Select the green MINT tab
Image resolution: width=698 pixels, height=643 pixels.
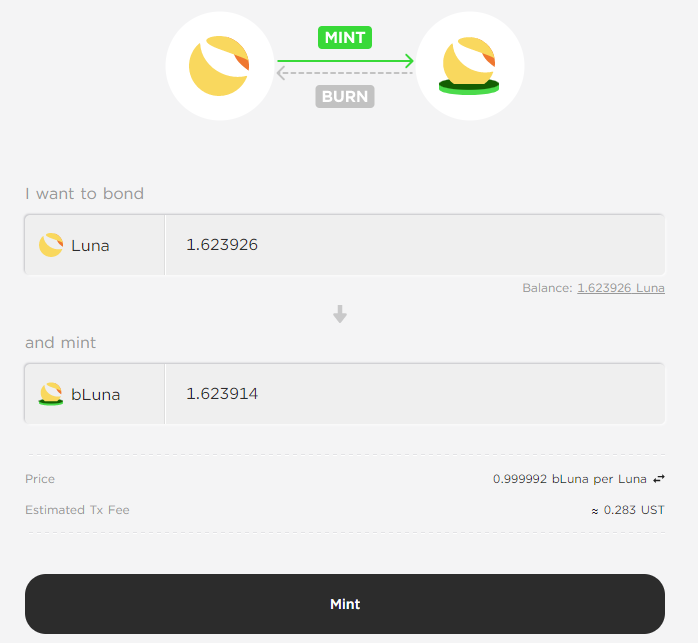[x=345, y=37]
